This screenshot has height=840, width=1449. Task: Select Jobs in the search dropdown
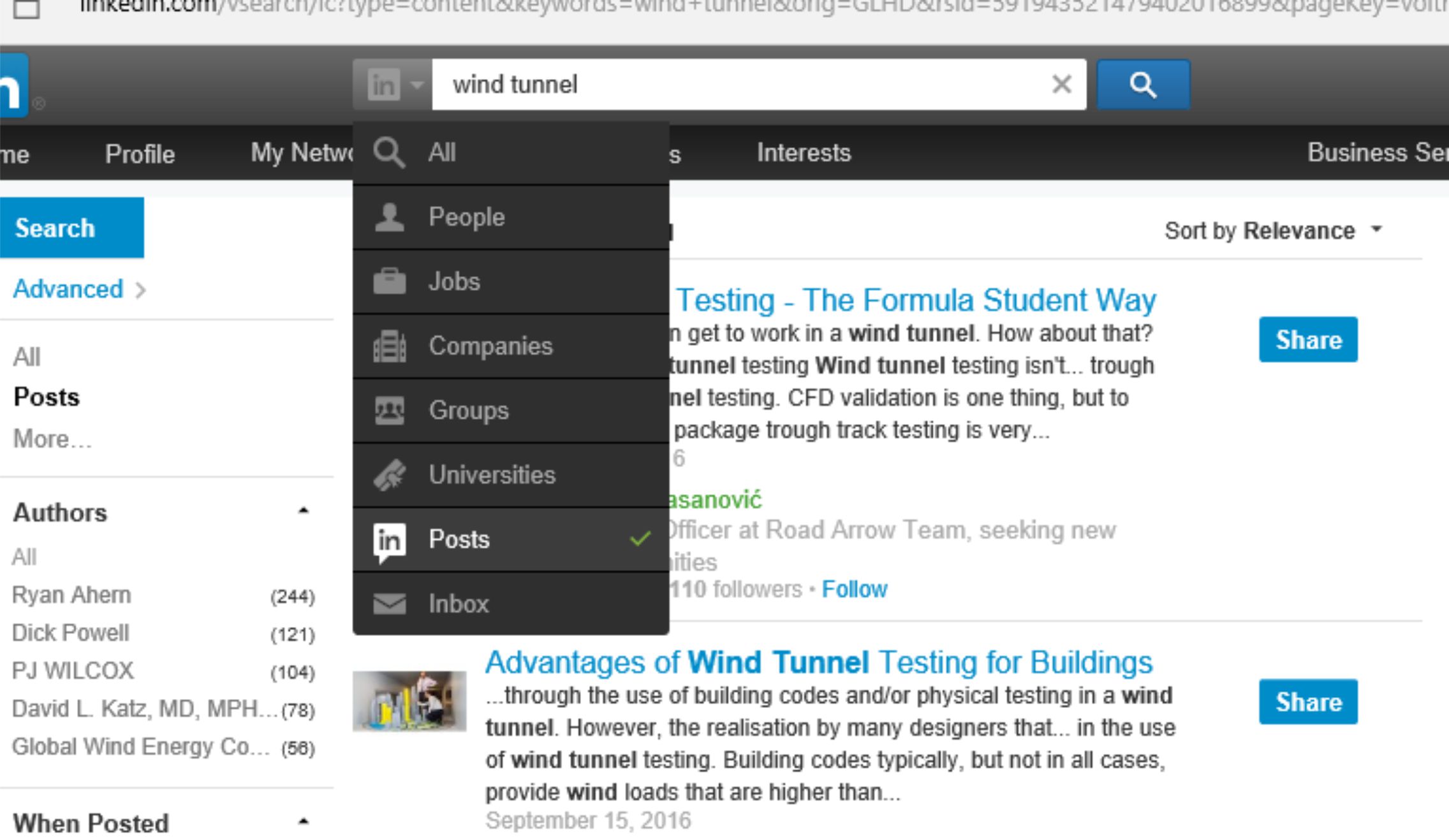pyautogui.click(x=511, y=282)
